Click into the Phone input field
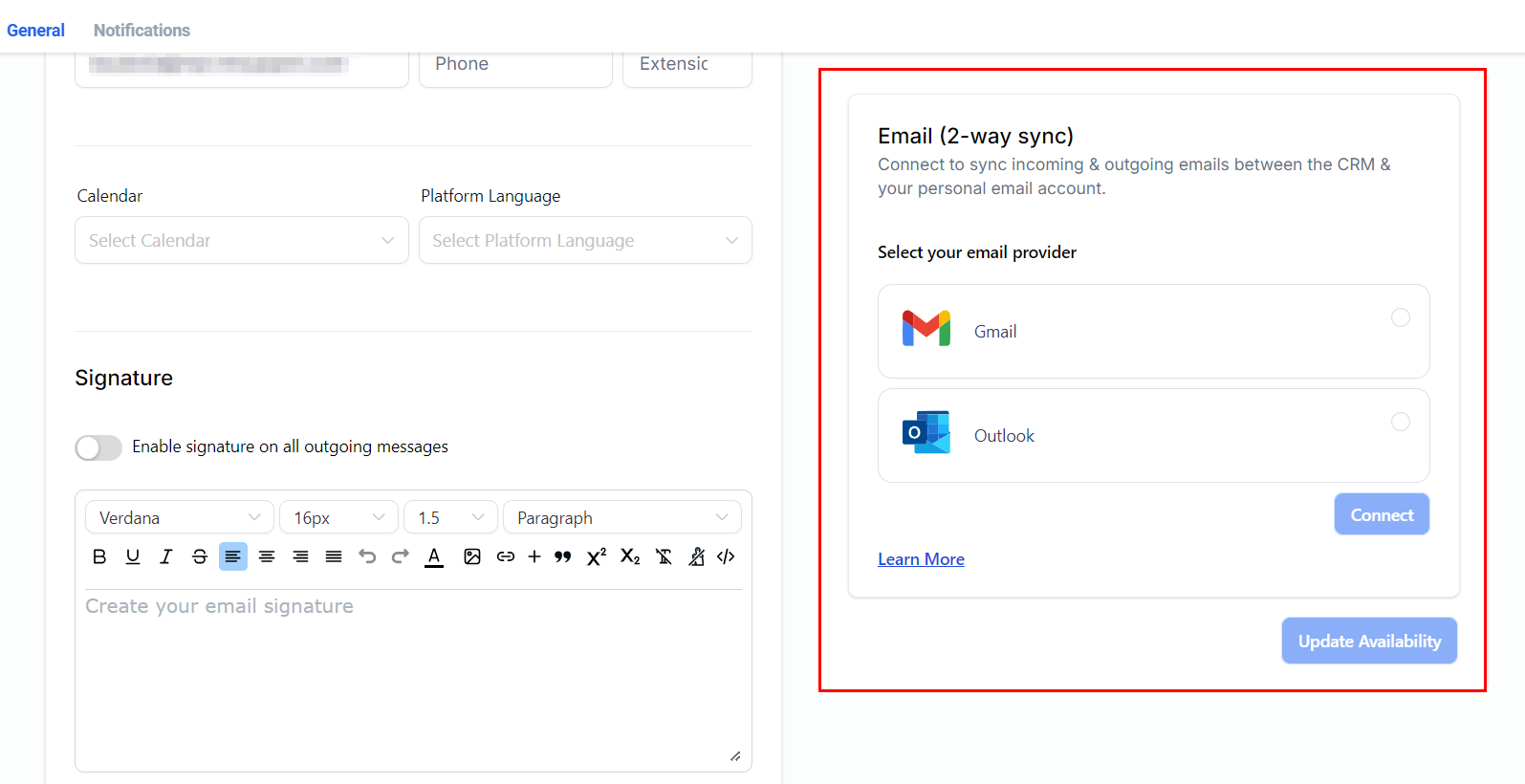 click(515, 65)
